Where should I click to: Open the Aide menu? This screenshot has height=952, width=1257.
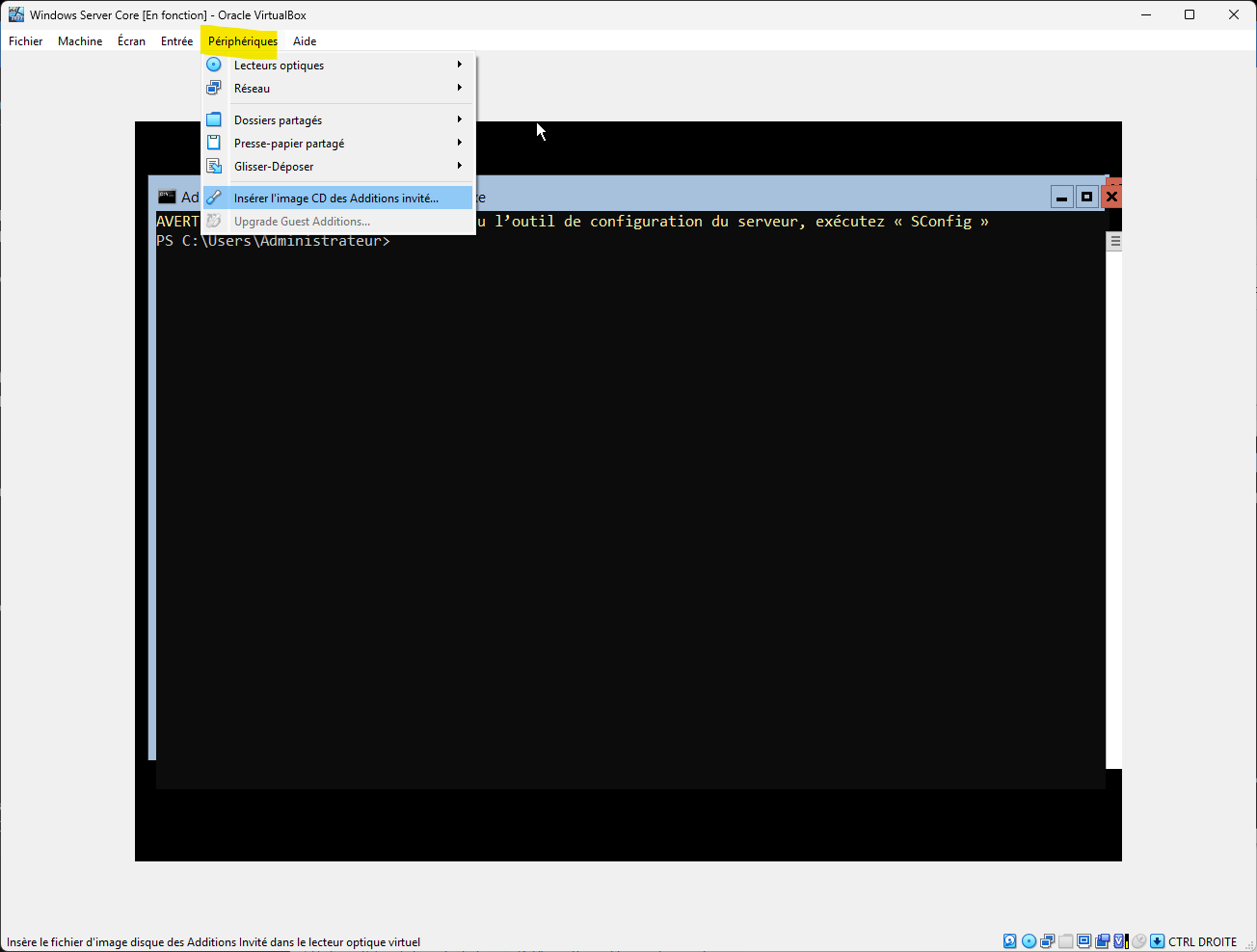305,41
